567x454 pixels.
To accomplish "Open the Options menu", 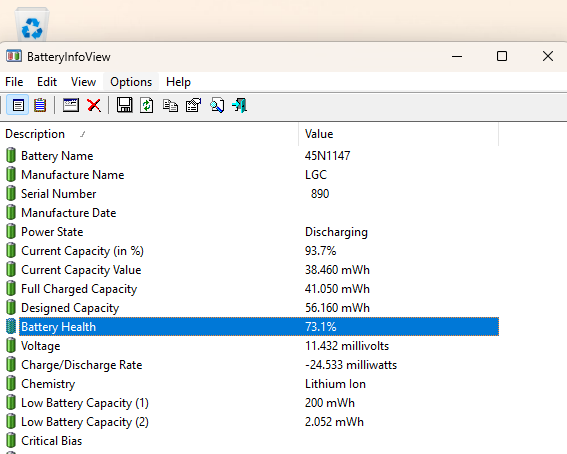I will 131,82.
